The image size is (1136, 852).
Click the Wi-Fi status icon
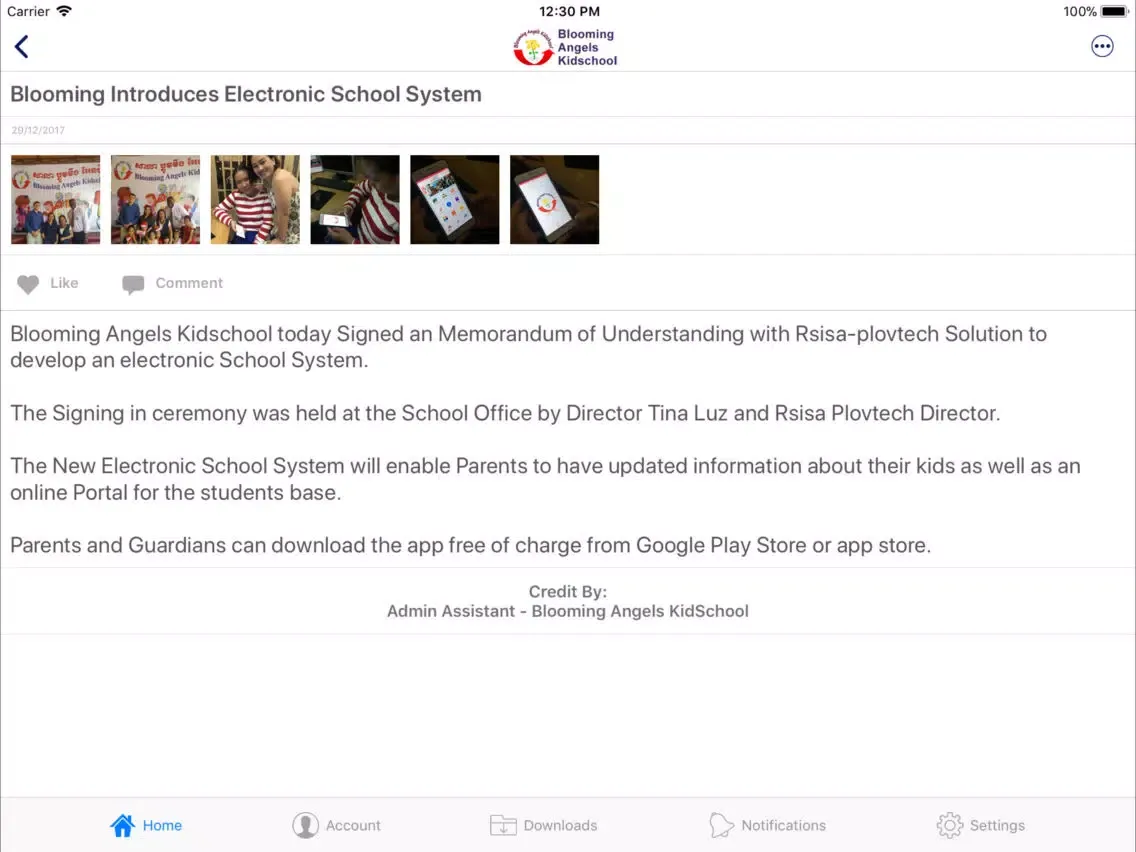click(64, 11)
